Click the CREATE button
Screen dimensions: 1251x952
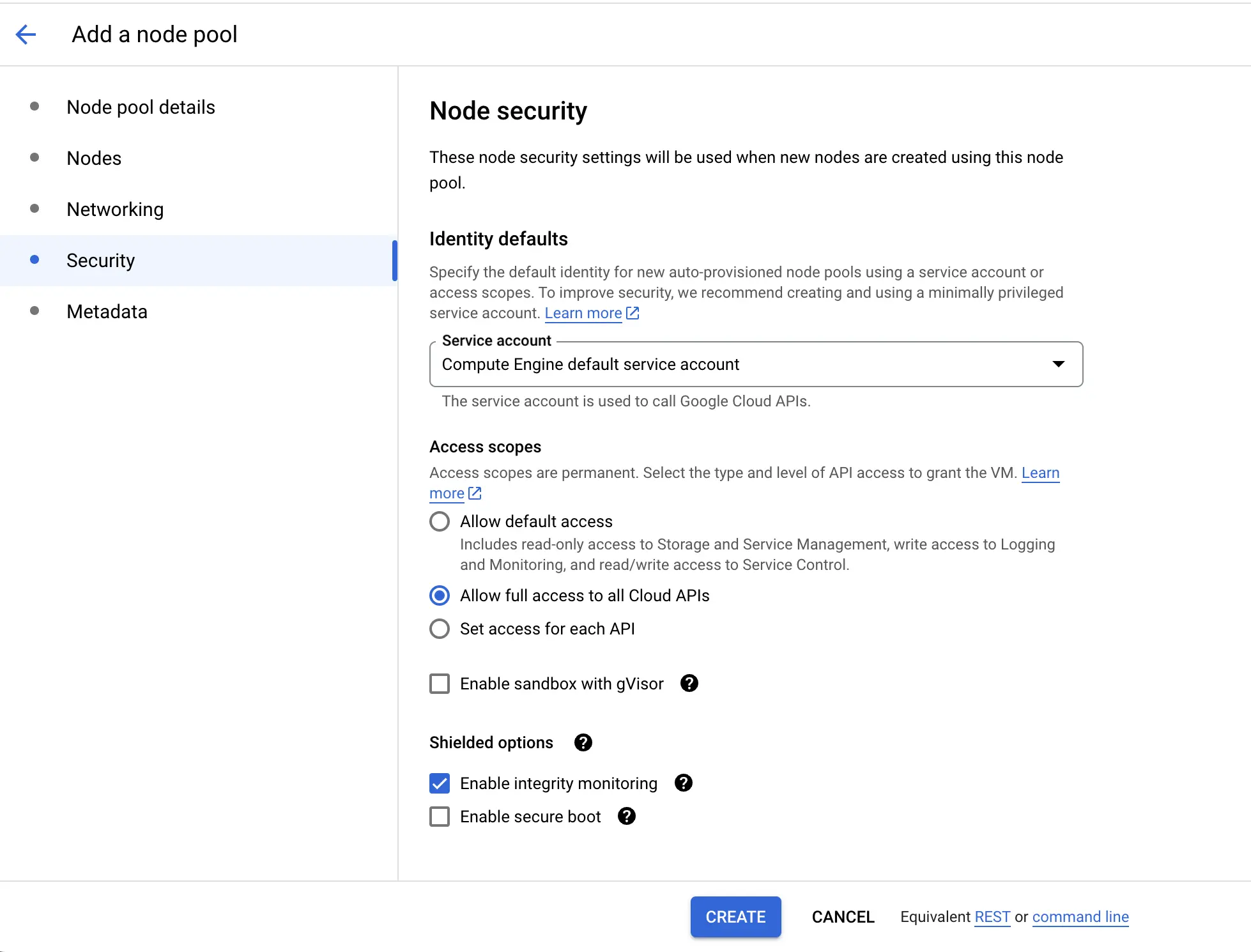[735, 917]
